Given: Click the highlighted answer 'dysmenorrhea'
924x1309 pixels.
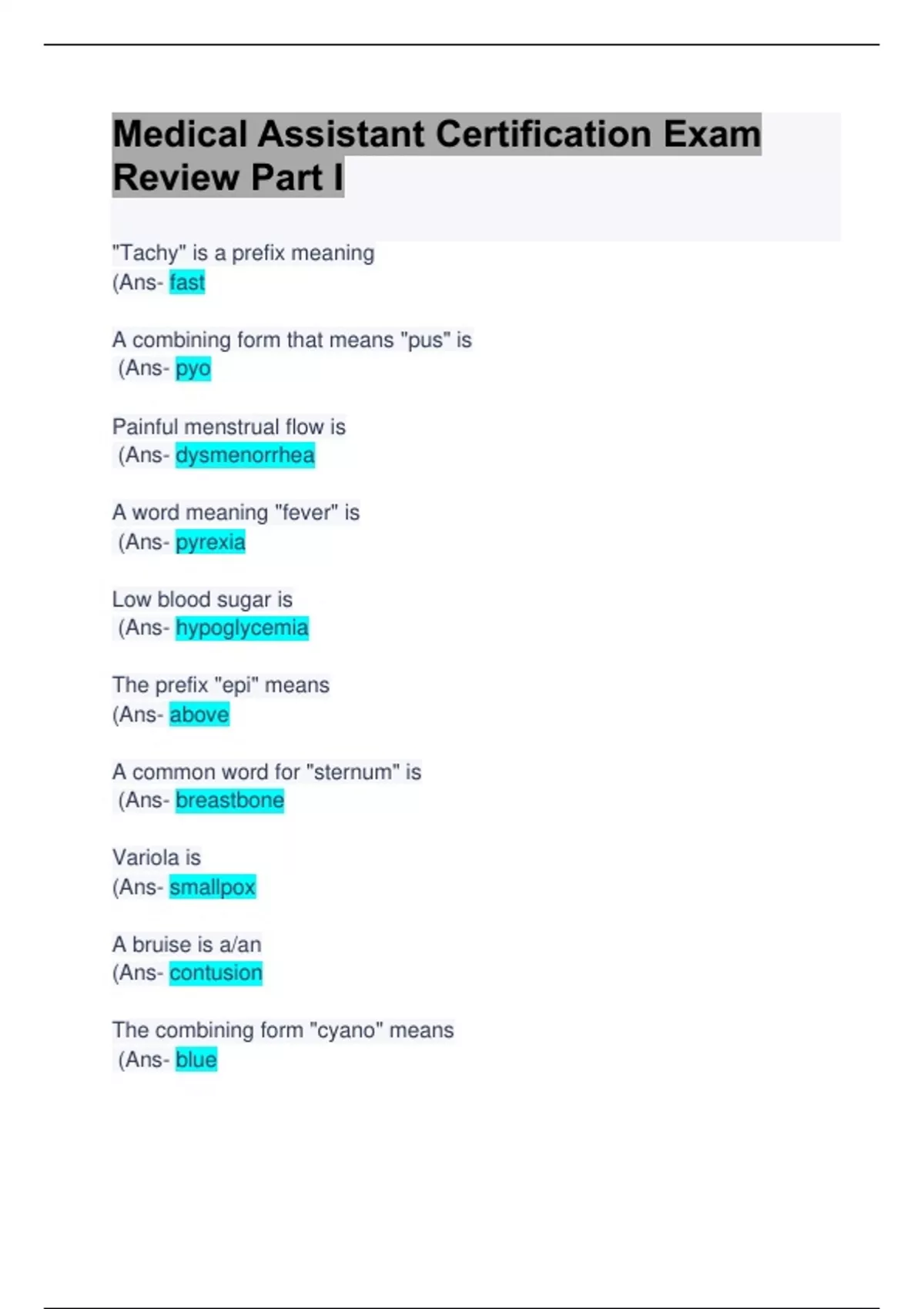Looking at the screenshot, I should 245,455.
